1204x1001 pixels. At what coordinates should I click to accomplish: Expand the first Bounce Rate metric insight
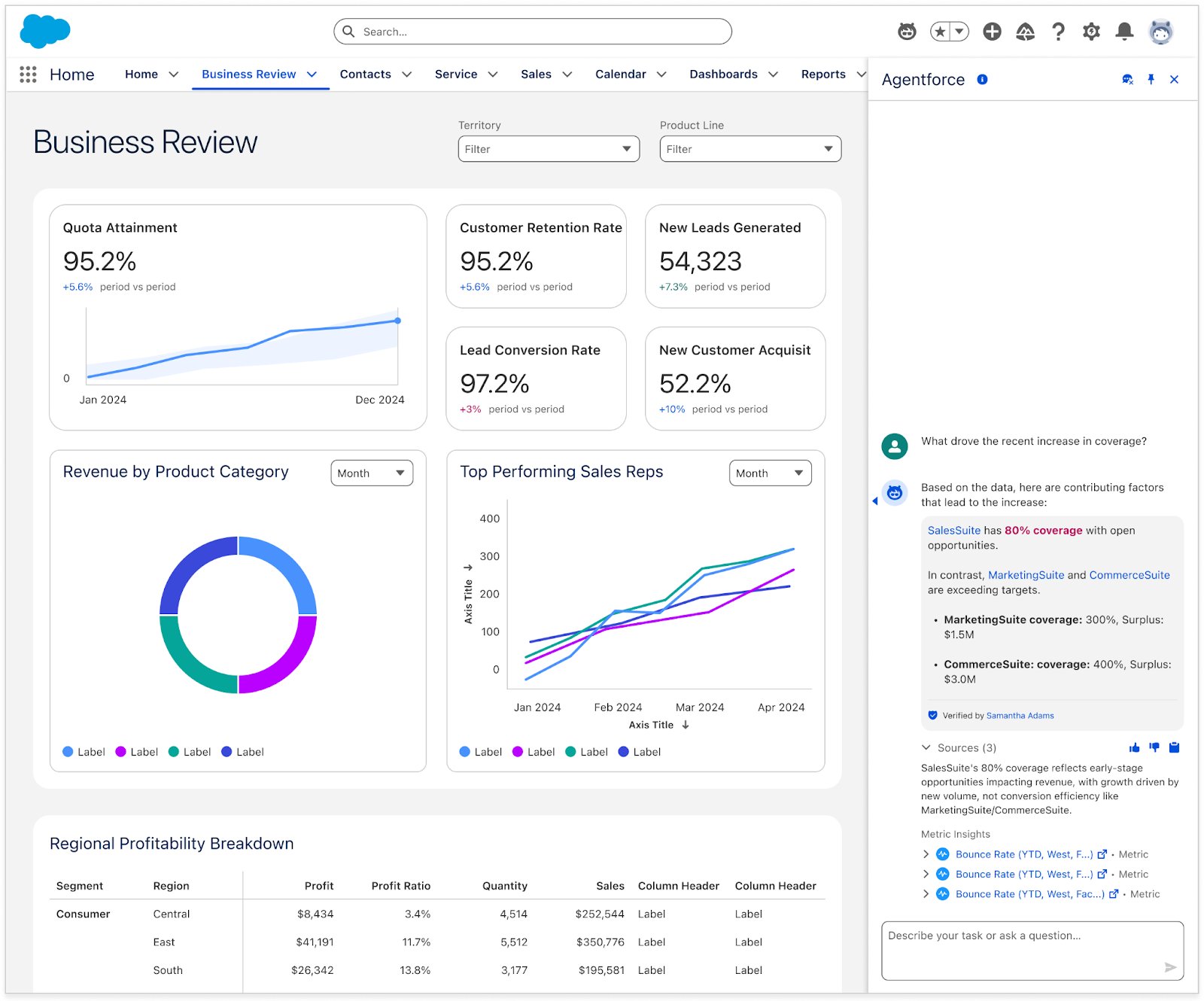point(926,854)
